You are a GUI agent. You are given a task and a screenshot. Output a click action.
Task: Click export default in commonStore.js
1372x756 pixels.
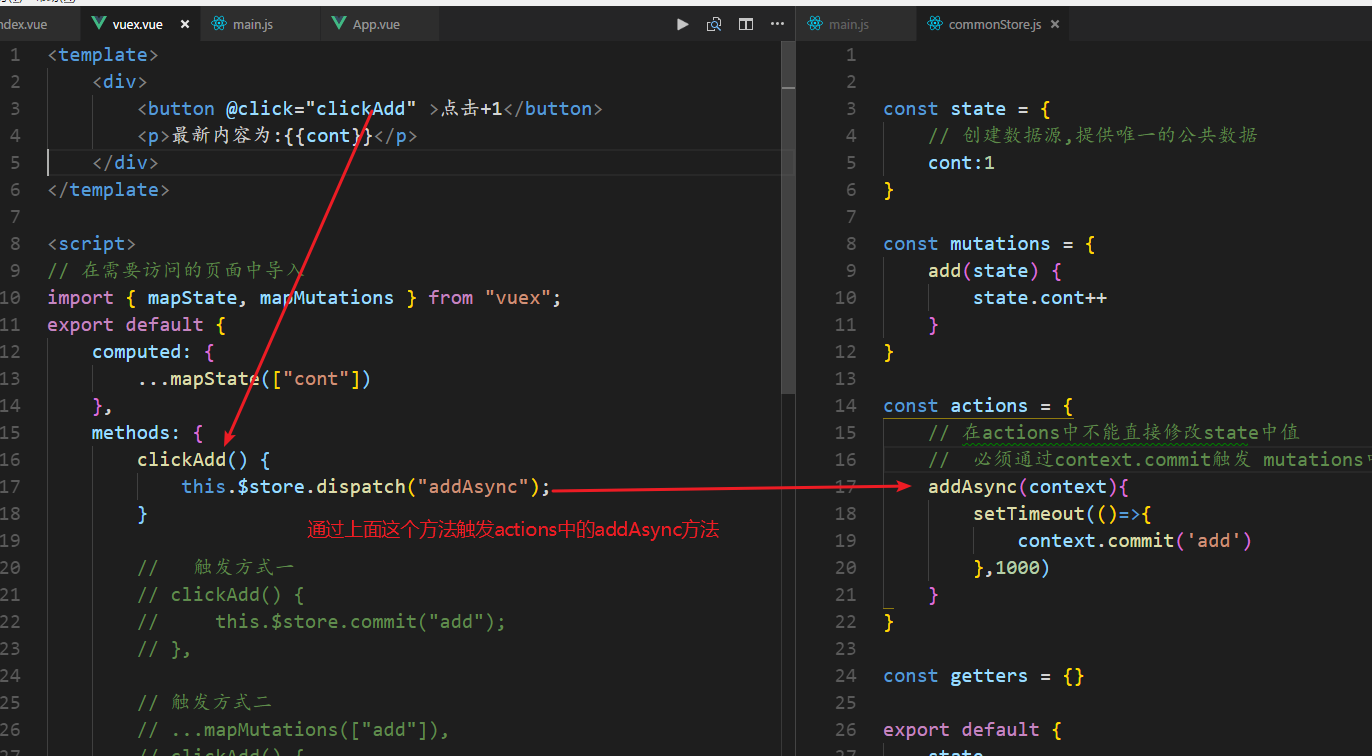coord(972,729)
